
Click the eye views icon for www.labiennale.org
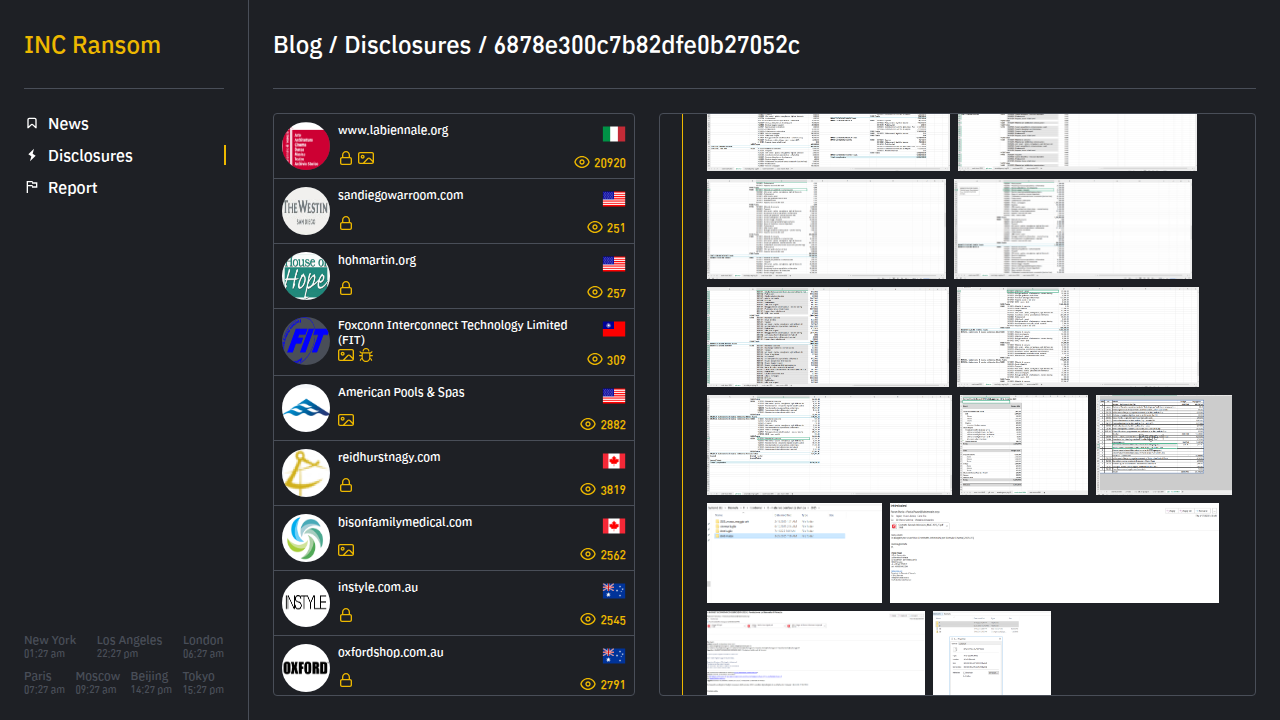pyautogui.click(x=581, y=163)
